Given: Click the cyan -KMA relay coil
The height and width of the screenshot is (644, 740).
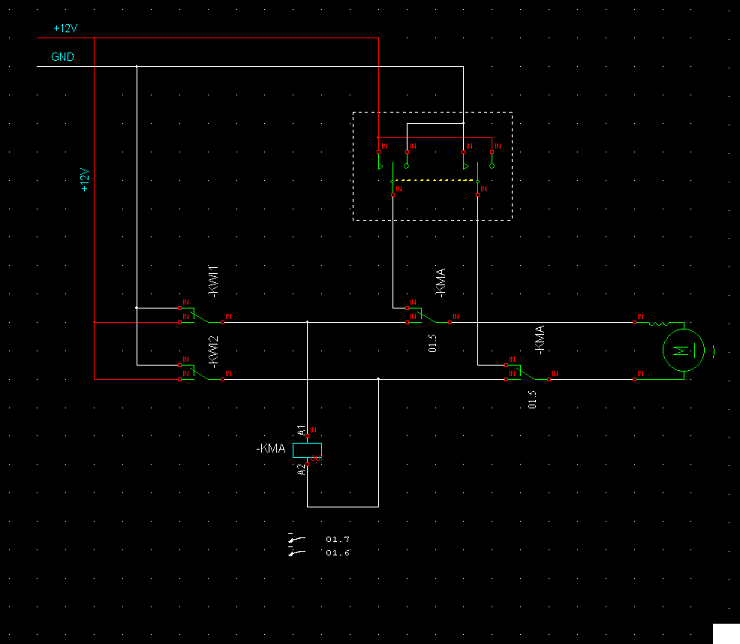Looking at the screenshot, I should click(313, 449).
